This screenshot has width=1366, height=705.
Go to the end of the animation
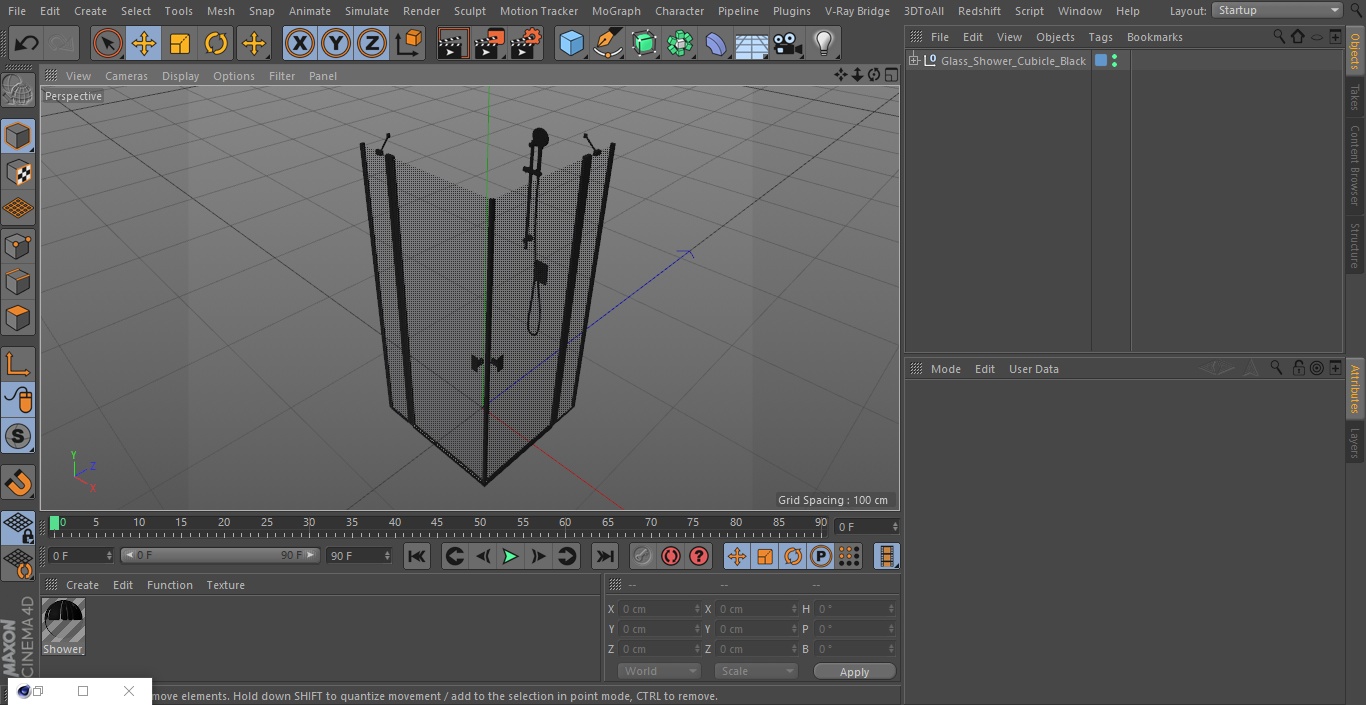[x=605, y=556]
